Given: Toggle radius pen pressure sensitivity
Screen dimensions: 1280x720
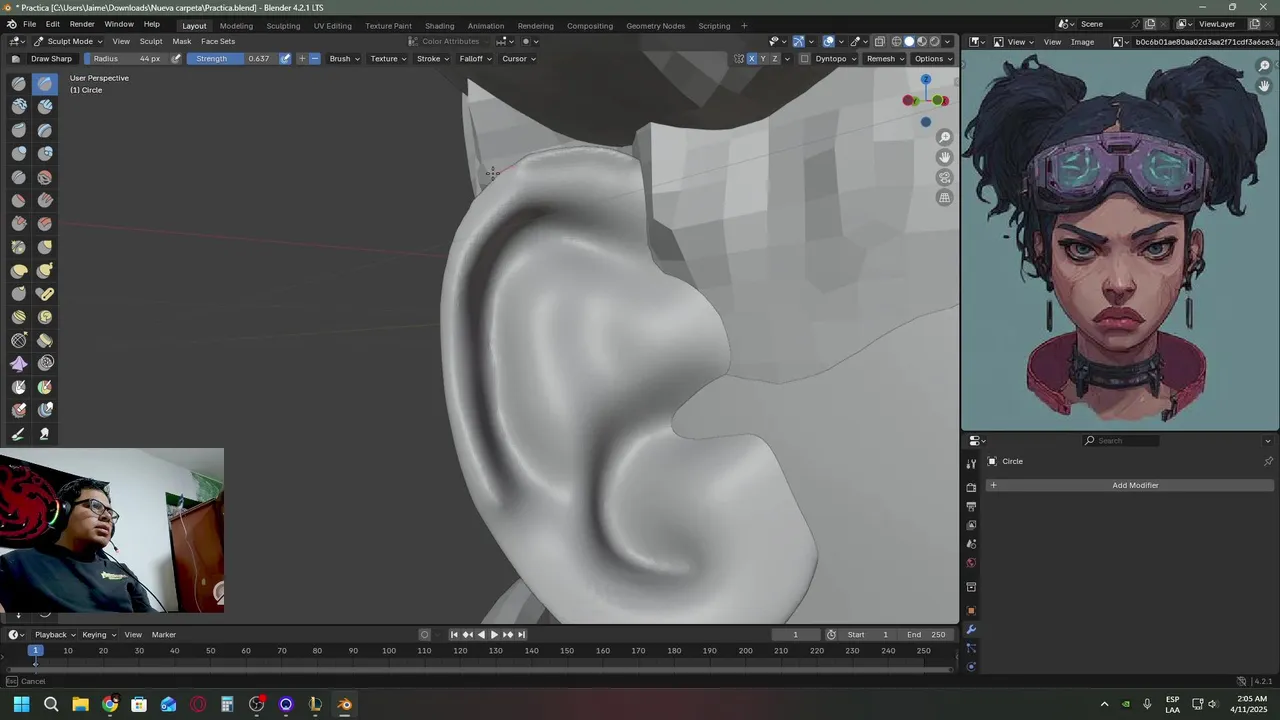Looking at the screenshot, I should tap(176, 59).
